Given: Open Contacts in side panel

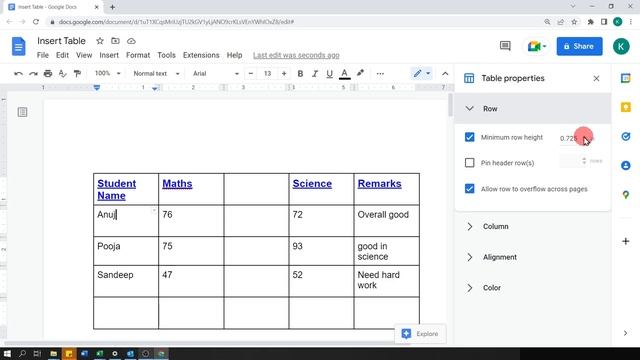Looking at the screenshot, I should (x=625, y=165).
